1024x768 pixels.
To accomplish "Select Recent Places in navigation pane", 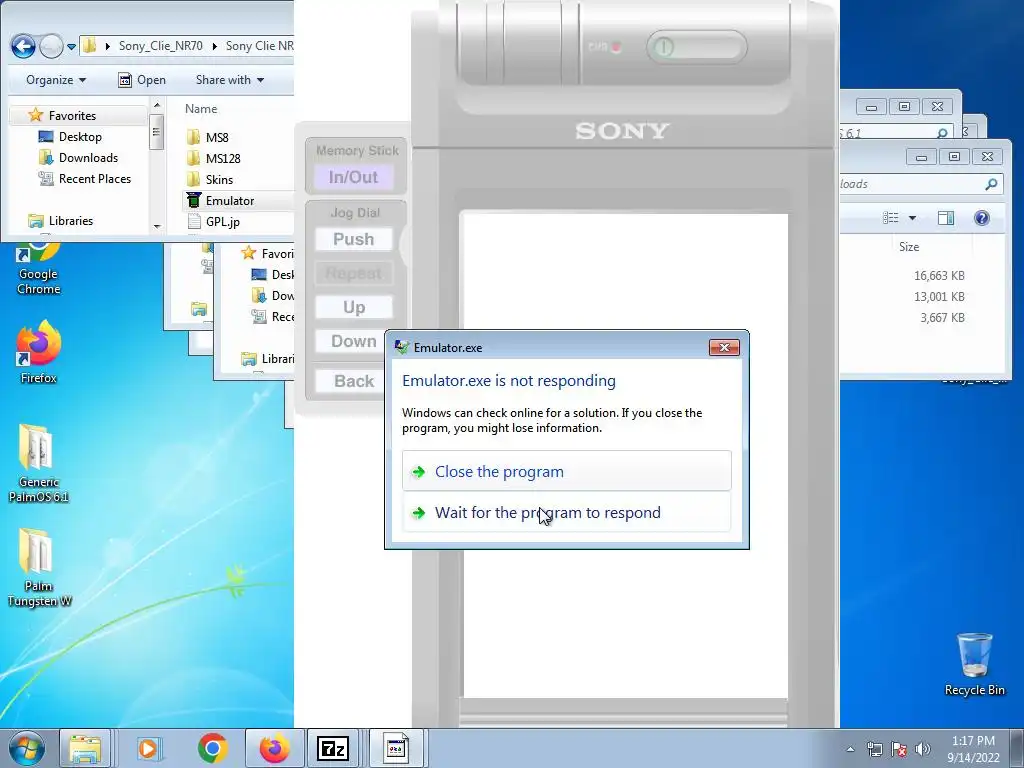I will click(x=95, y=178).
